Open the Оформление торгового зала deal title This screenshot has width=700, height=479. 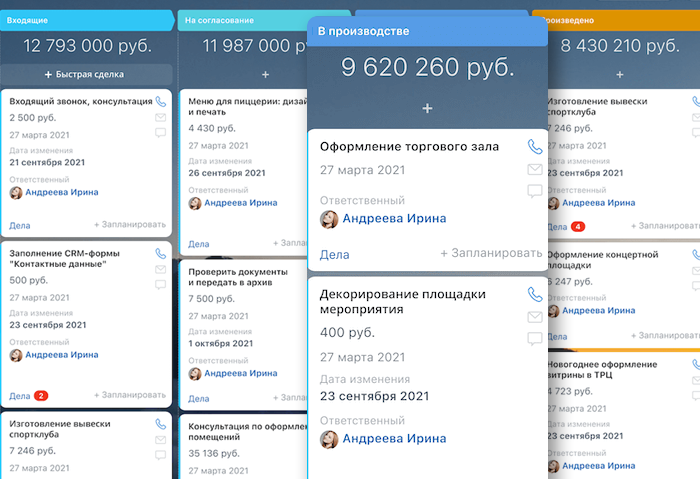click(x=409, y=147)
